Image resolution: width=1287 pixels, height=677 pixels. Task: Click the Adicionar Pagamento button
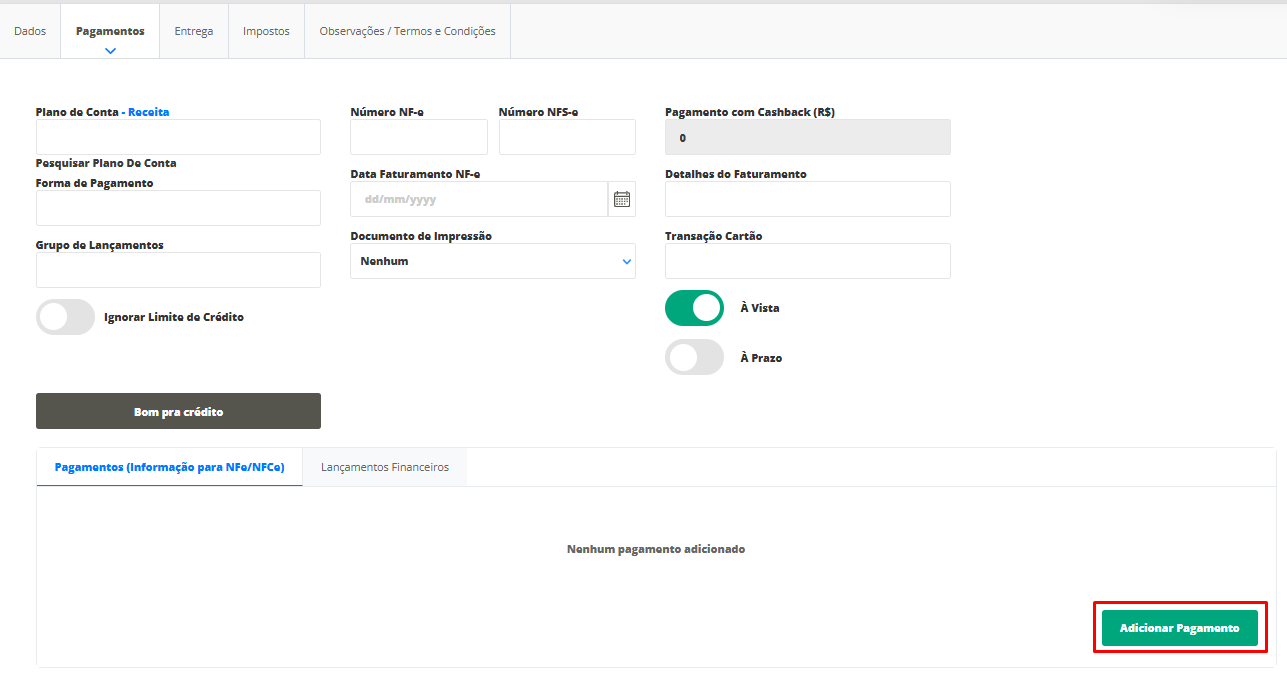(1179, 628)
